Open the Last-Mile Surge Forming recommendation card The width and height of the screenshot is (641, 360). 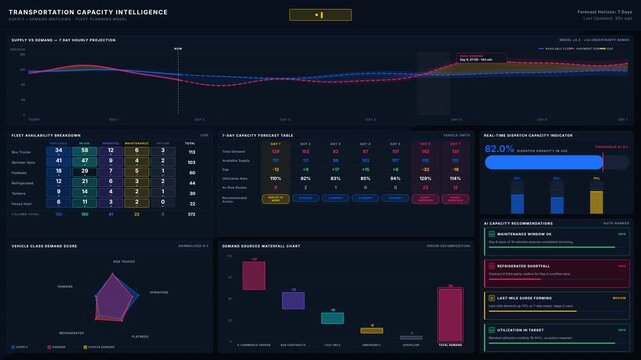click(x=557, y=306)
